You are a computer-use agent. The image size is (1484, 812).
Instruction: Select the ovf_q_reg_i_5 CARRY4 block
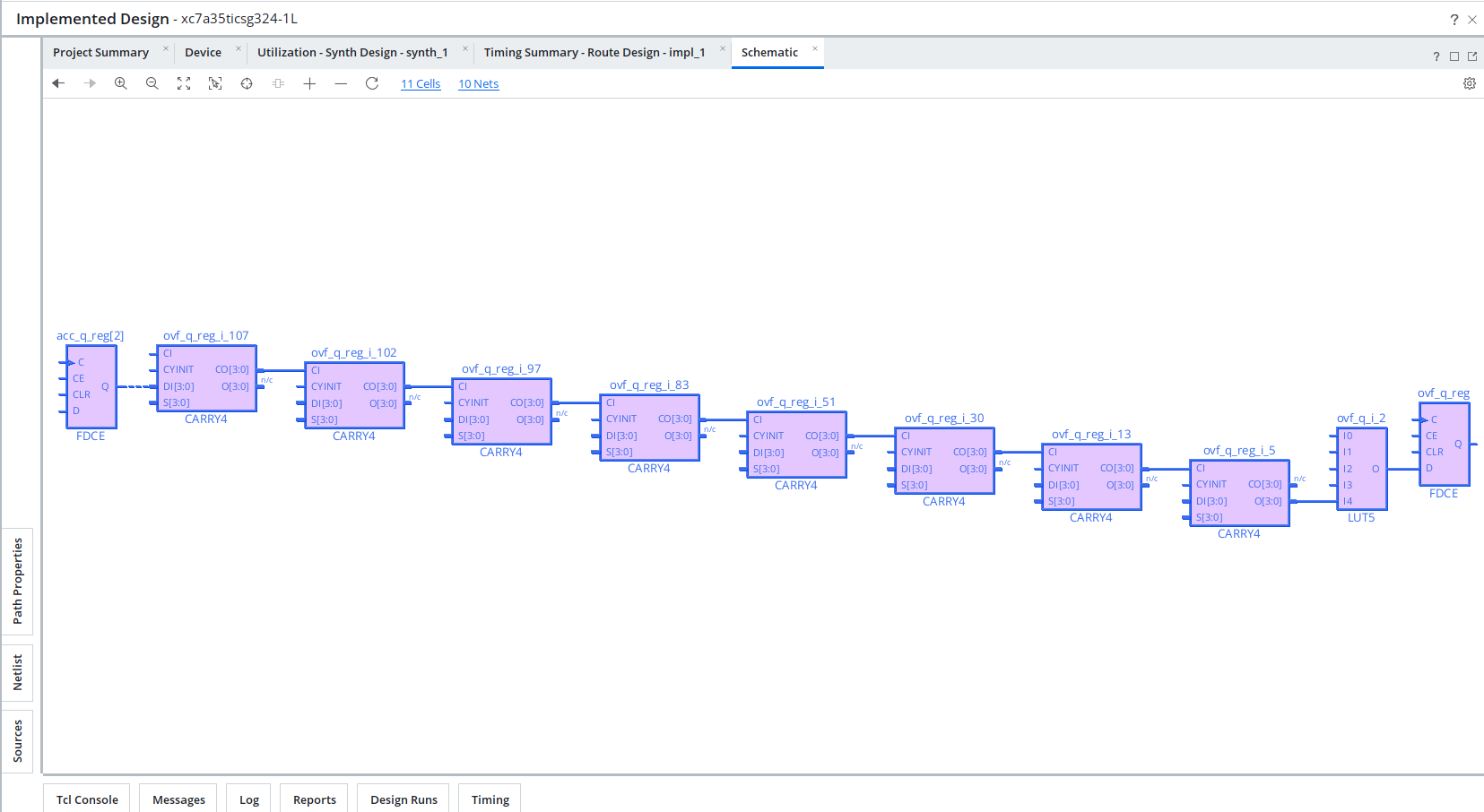click(1239, 493)
